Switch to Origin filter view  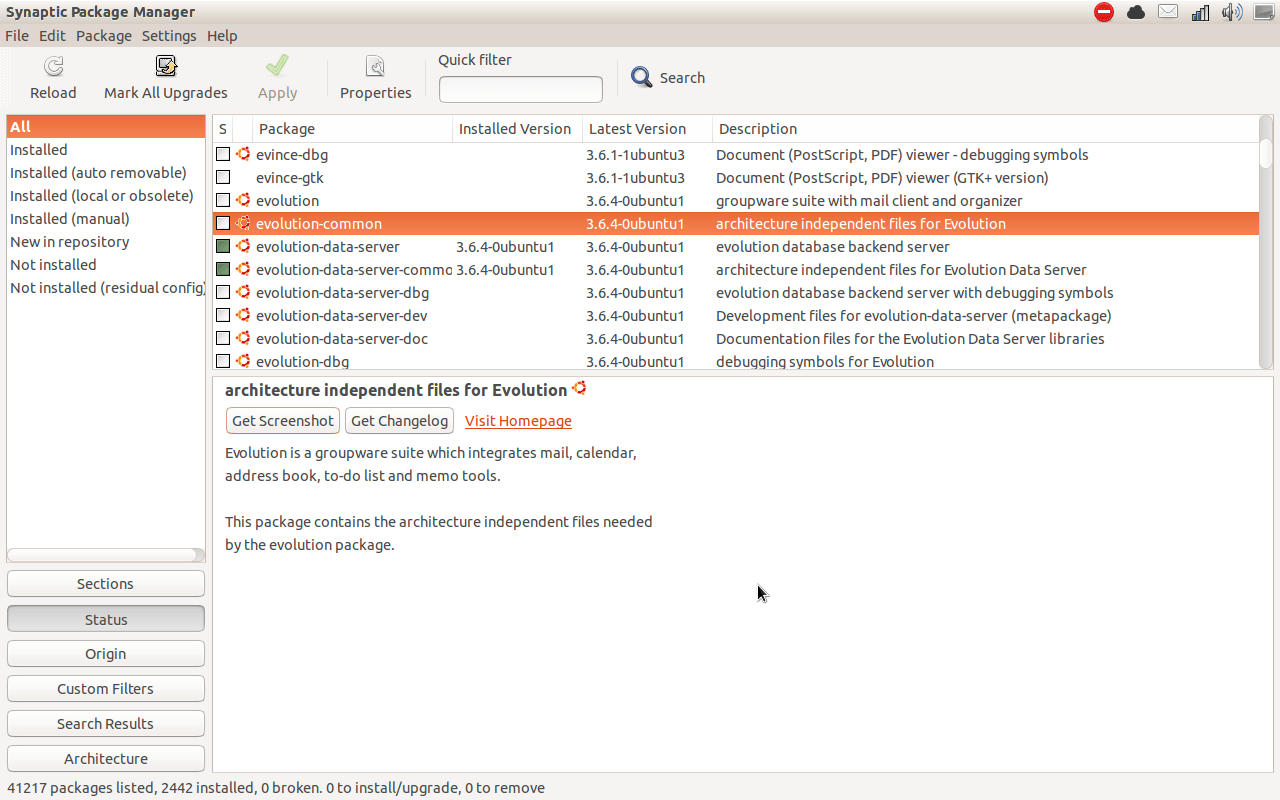coord(106,654)
